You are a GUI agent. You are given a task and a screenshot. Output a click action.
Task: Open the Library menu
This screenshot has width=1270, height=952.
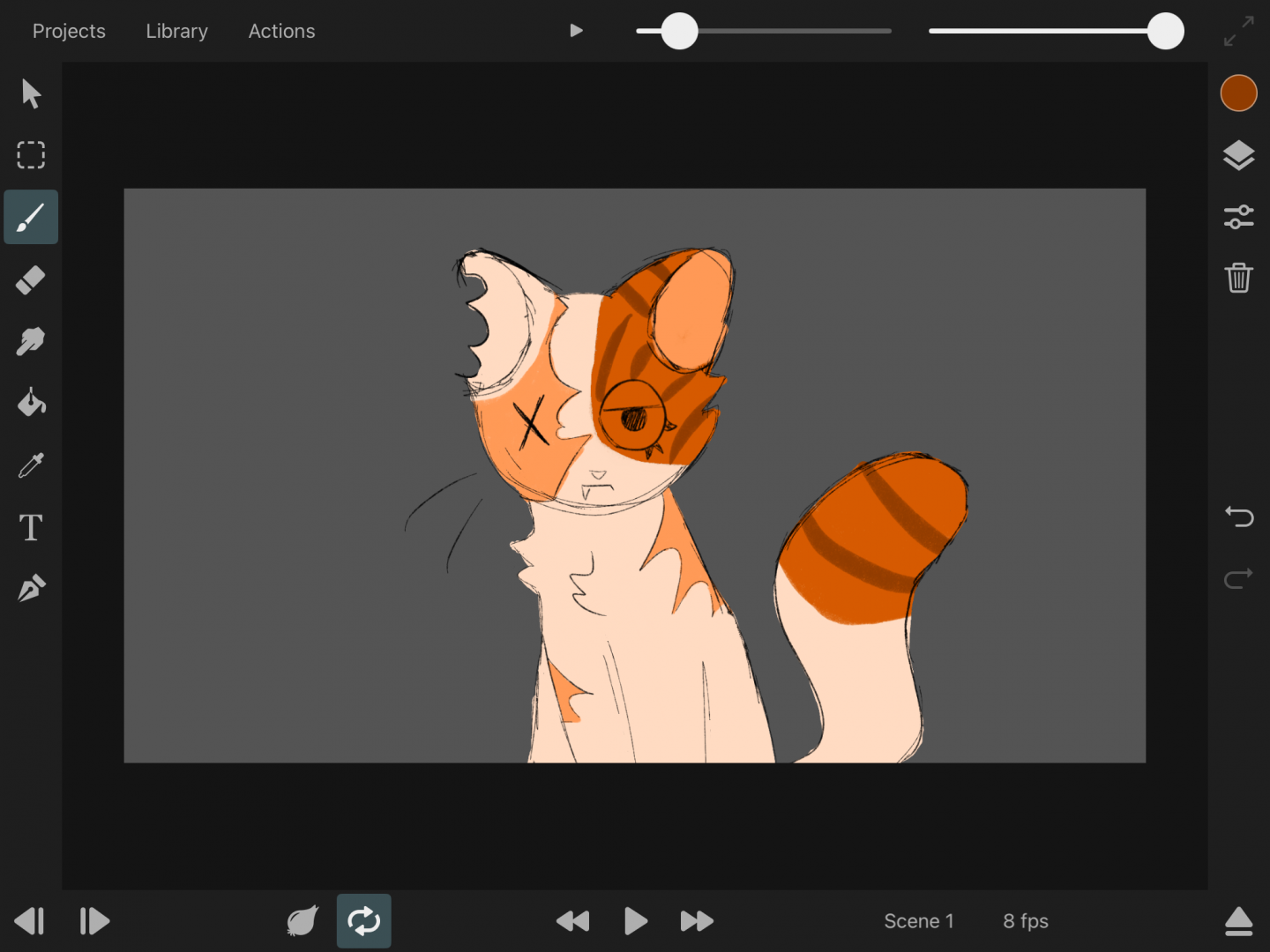[x=176, y=31]
